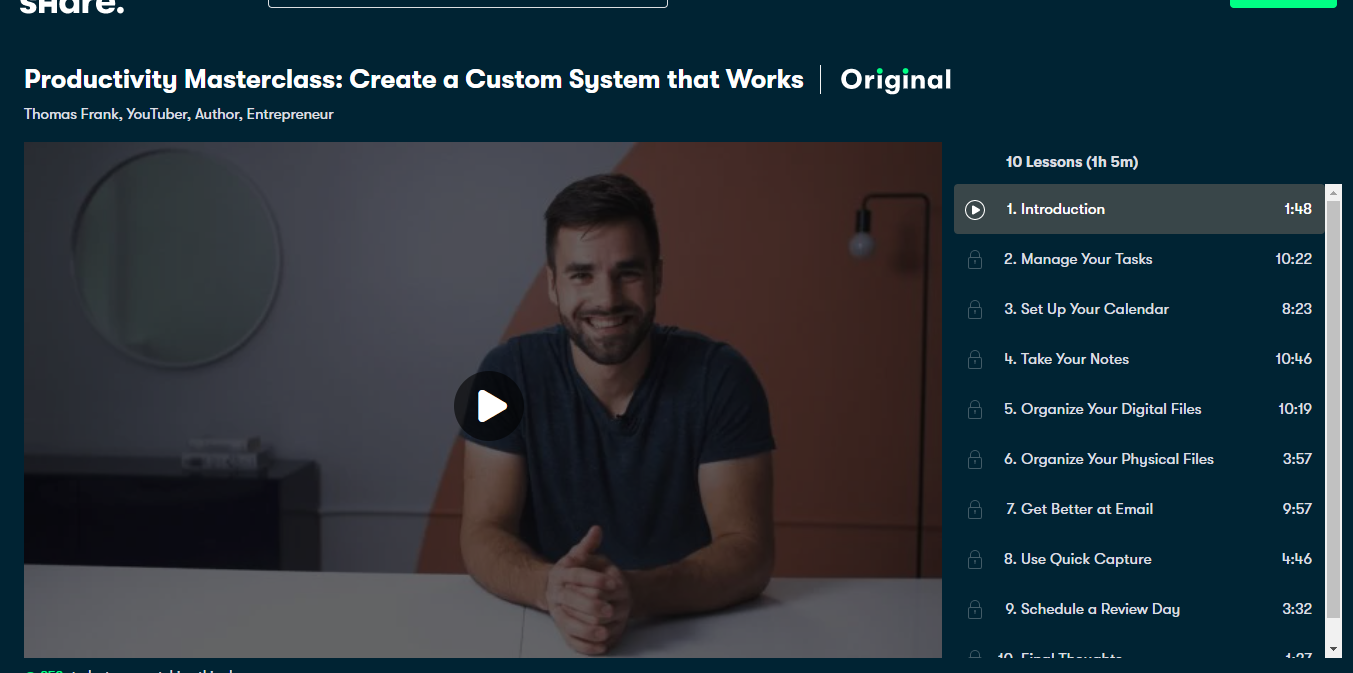Focus the search input field at top
This screenshot has height=673, width=1353.
pos(468,3)
